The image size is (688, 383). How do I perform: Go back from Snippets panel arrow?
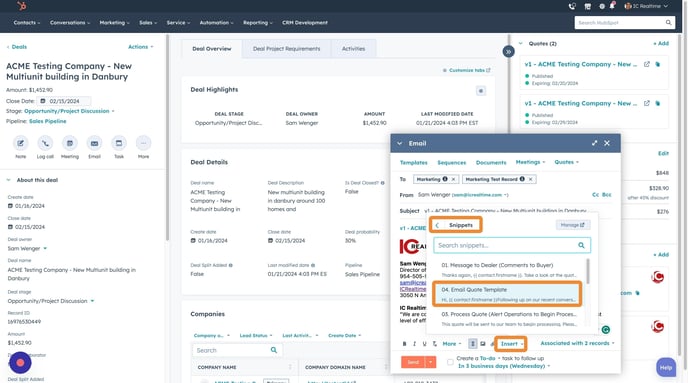(437, 225)
